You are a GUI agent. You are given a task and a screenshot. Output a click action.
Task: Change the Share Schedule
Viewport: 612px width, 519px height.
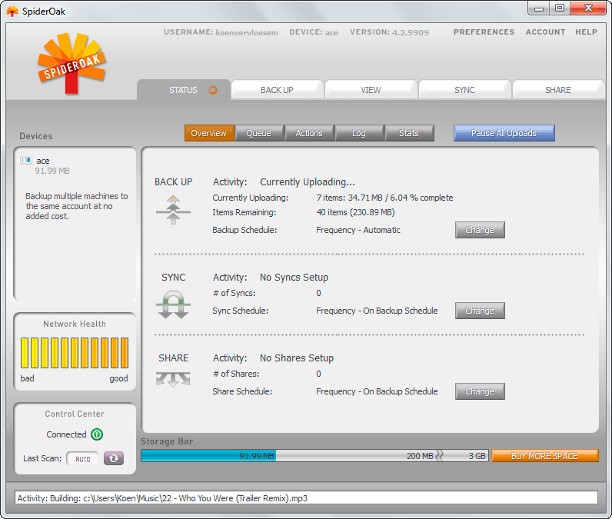480,391
